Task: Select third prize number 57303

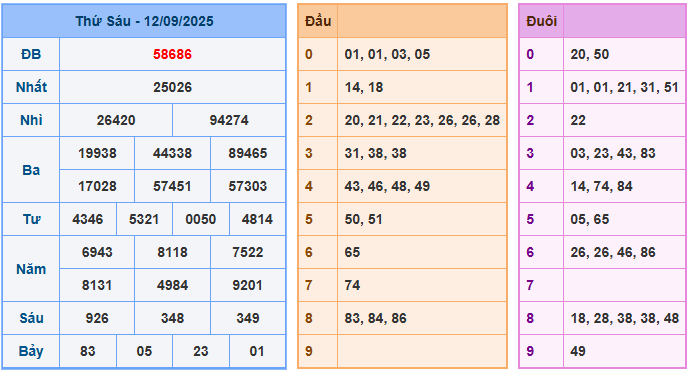Action: (x=248, y=186)
